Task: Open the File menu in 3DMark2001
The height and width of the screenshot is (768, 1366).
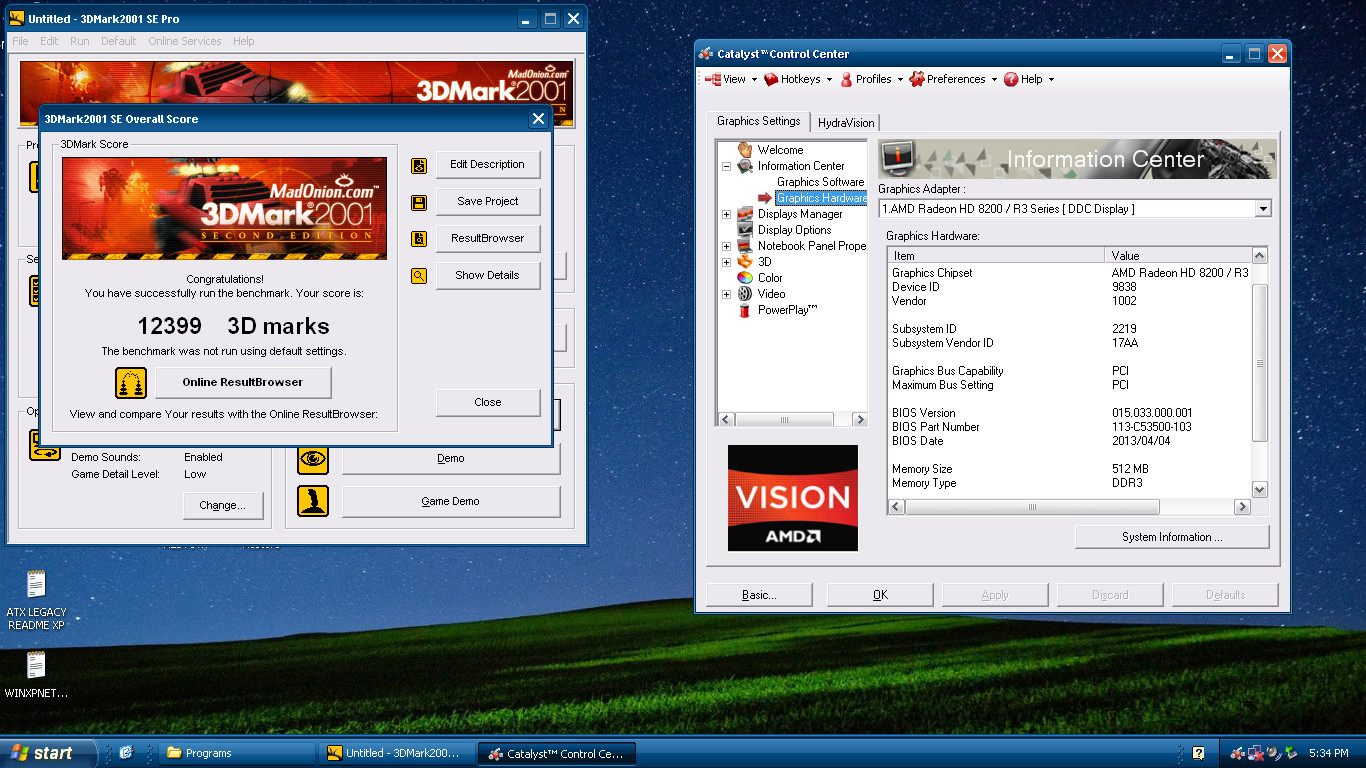Action: click(20, 41)
